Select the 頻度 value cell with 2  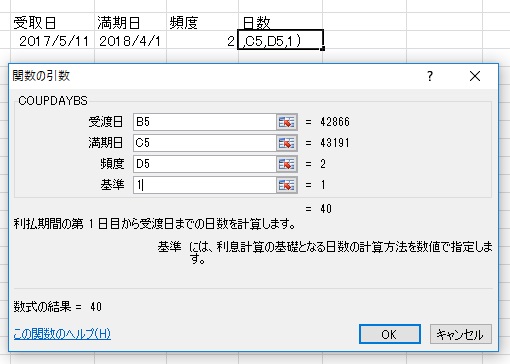tap(202, 40)
